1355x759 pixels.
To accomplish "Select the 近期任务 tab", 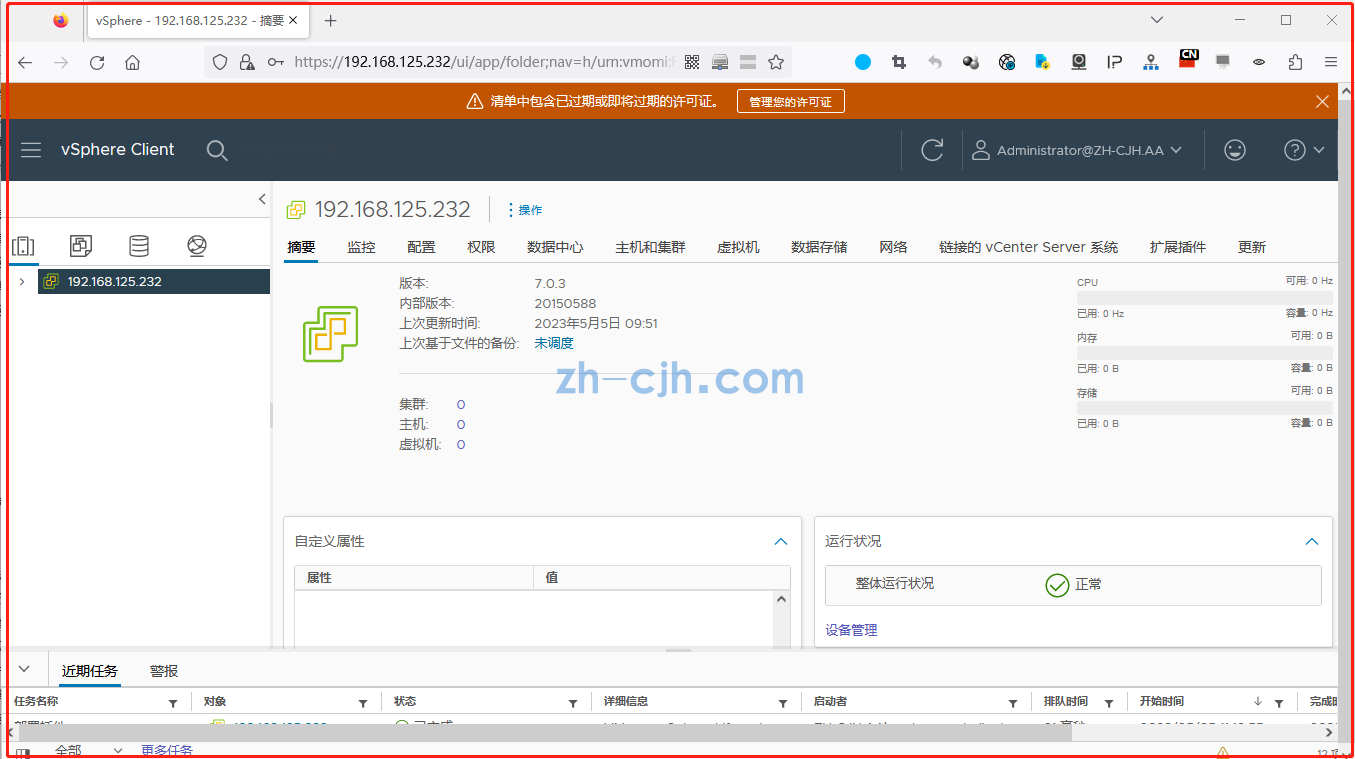I will pos(89,671).
